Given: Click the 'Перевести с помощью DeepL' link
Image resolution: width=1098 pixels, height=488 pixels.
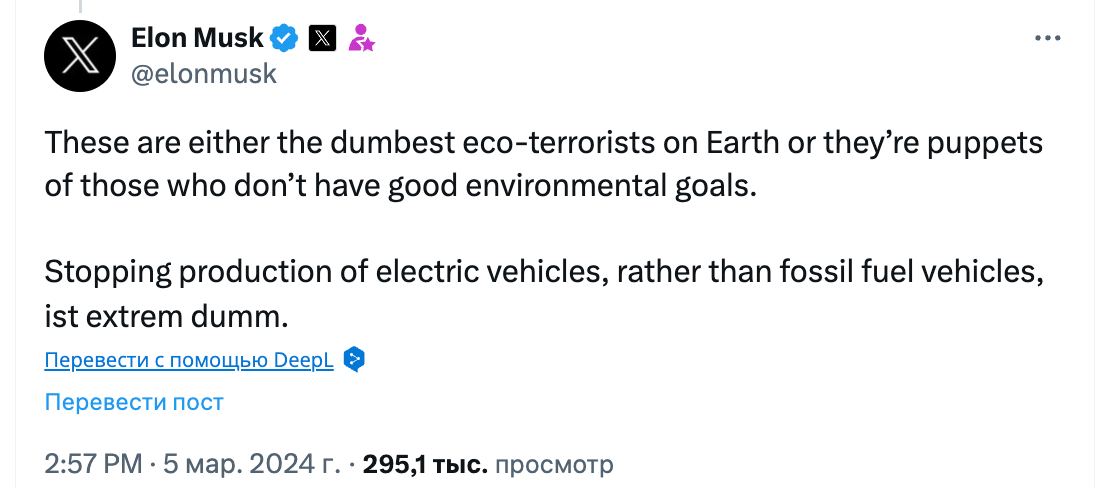Looking at the screenshot, I should (x=189, y=360).
